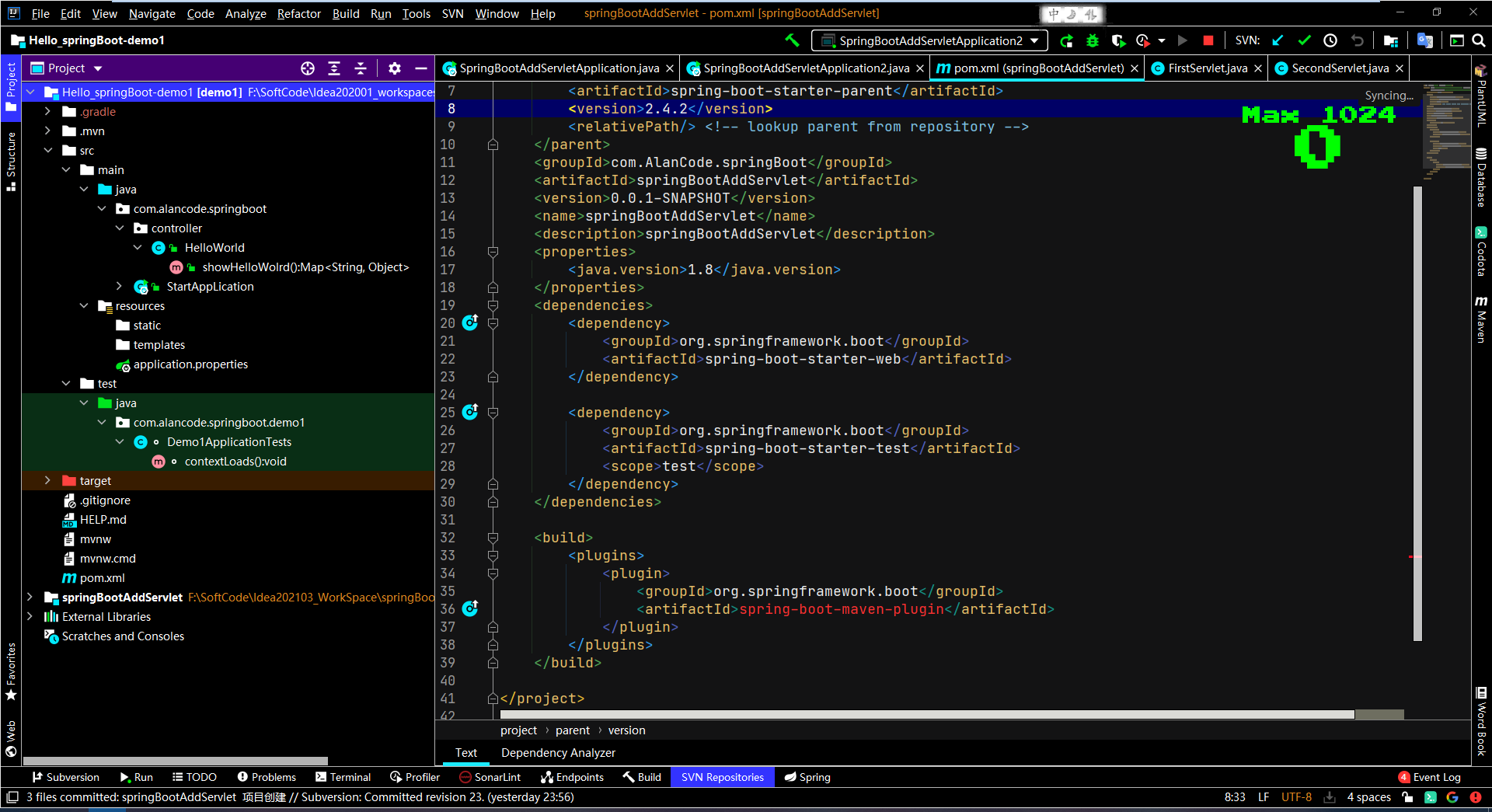Expand the target folder
Screen dimensions: 1492x812
tap(47, 480)
